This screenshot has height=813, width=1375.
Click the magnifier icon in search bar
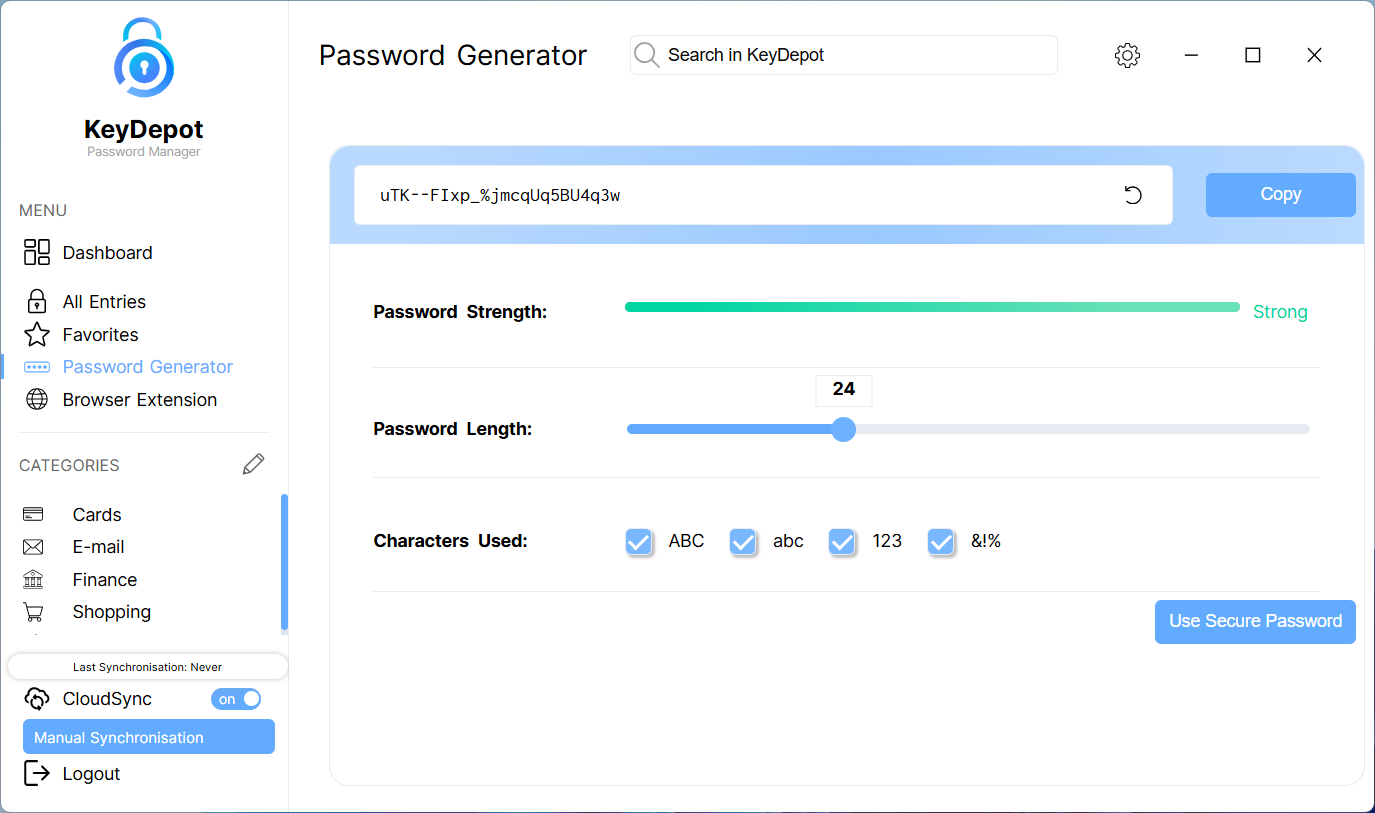coord(647,55)
